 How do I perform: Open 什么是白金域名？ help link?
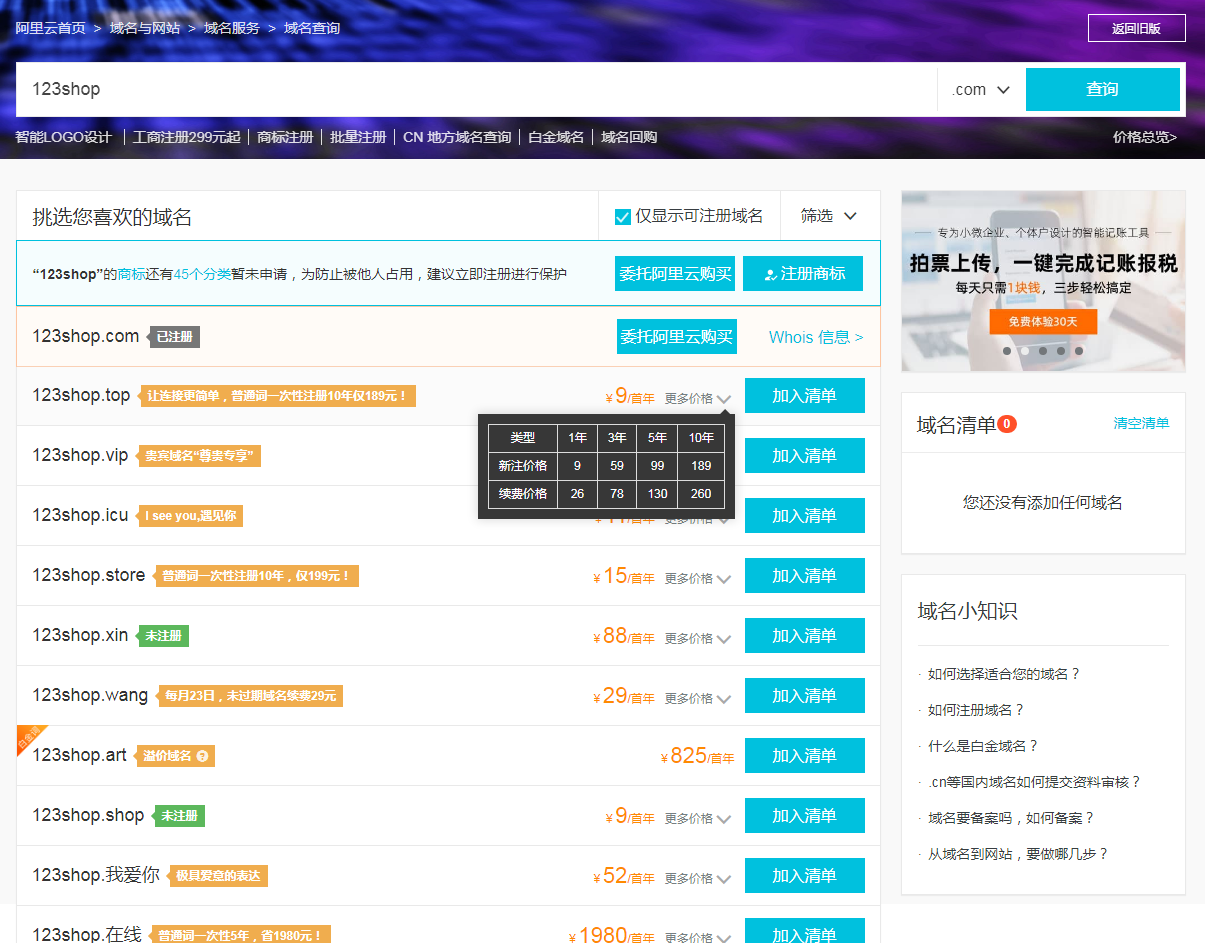[x=983, y=746]
